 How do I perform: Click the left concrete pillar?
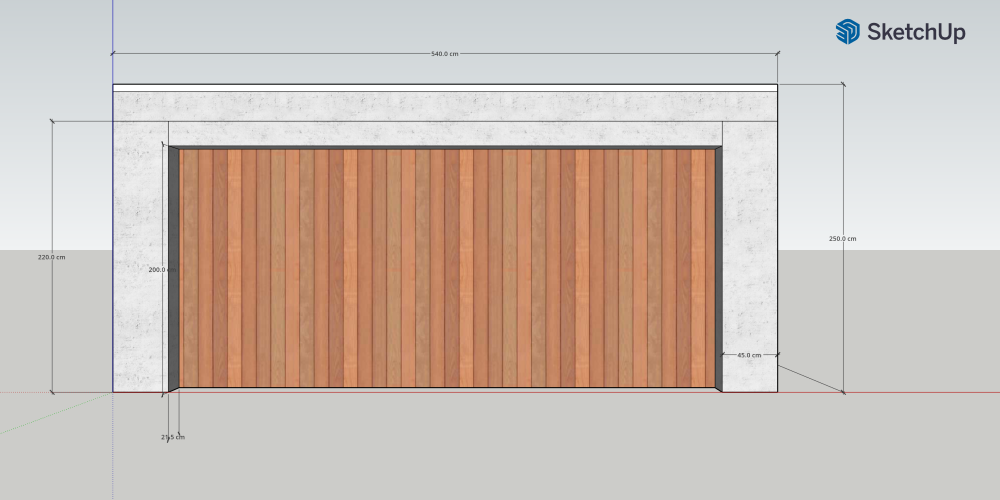tap(140, 268)
